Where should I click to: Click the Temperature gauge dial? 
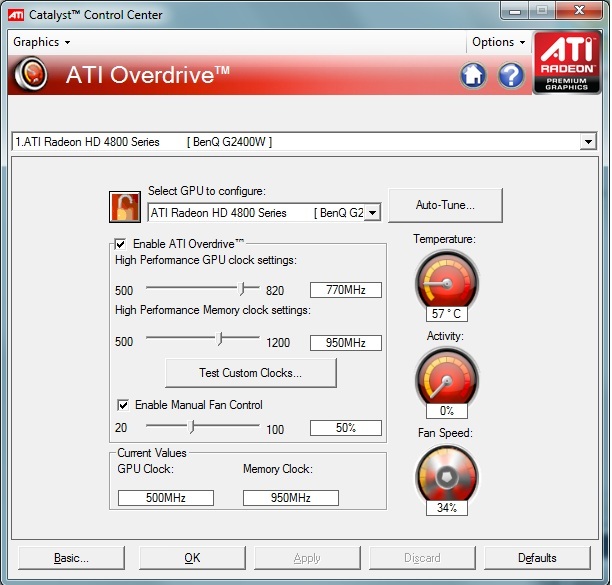[x=447, y=280]
